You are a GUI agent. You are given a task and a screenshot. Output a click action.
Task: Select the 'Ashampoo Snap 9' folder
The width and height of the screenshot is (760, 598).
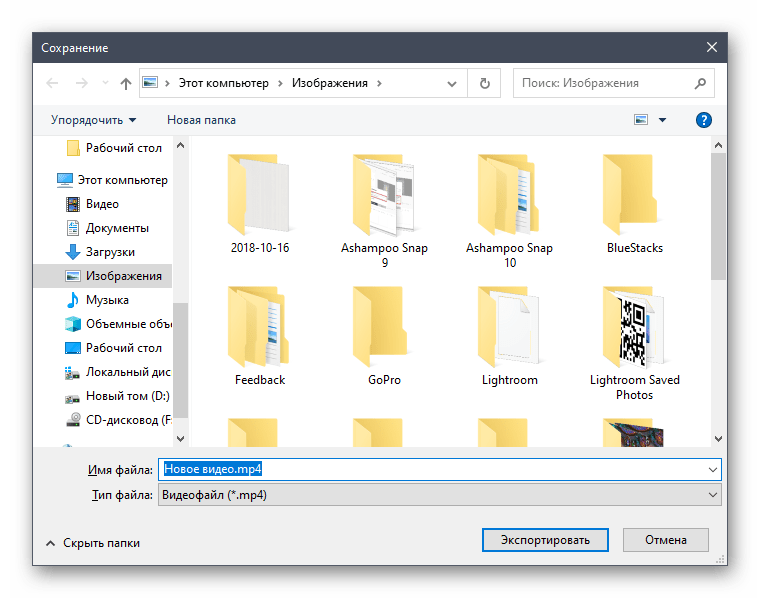[384, 211]
